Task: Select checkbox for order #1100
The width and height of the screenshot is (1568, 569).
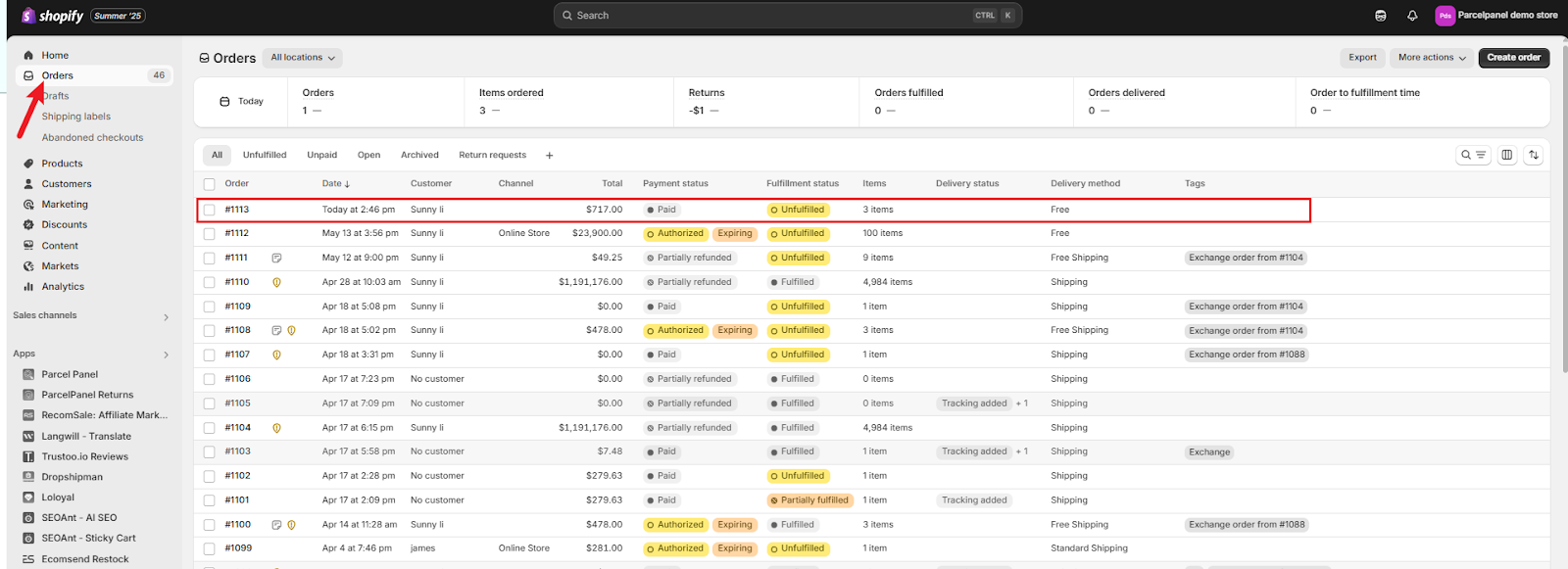Action: [x=209, y=525]
